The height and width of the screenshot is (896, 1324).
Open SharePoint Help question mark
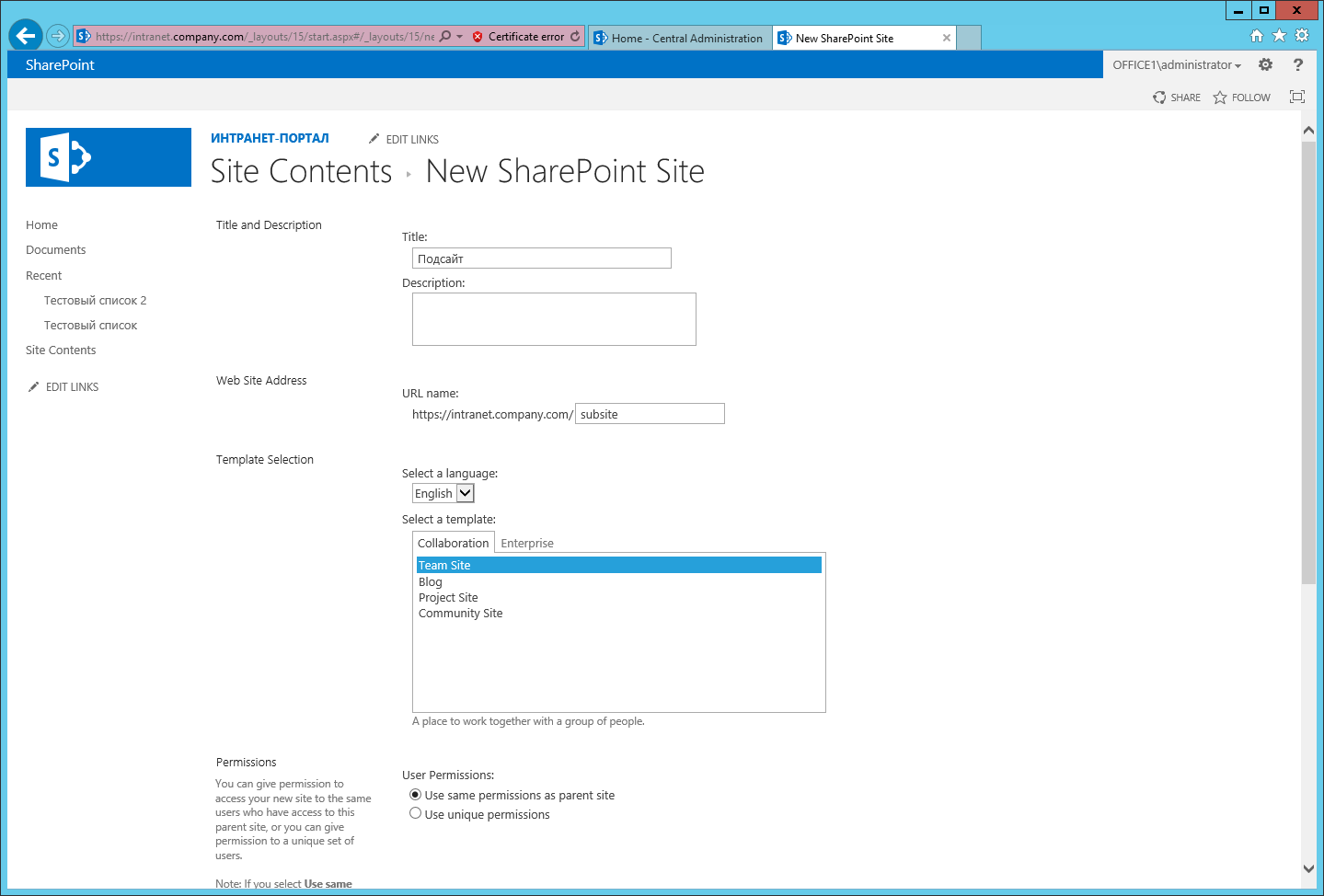click(x=1298, y=64)
